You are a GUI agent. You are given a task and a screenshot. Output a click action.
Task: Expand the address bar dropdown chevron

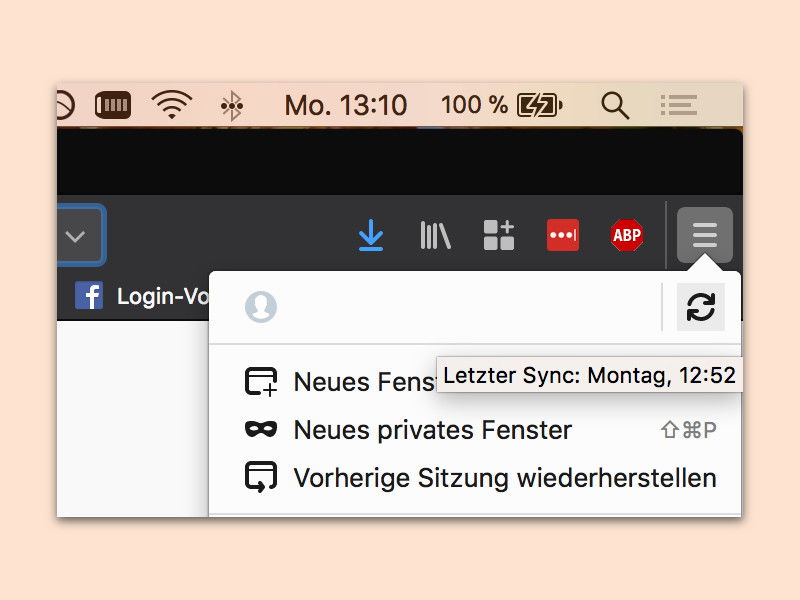coord(76,236)
